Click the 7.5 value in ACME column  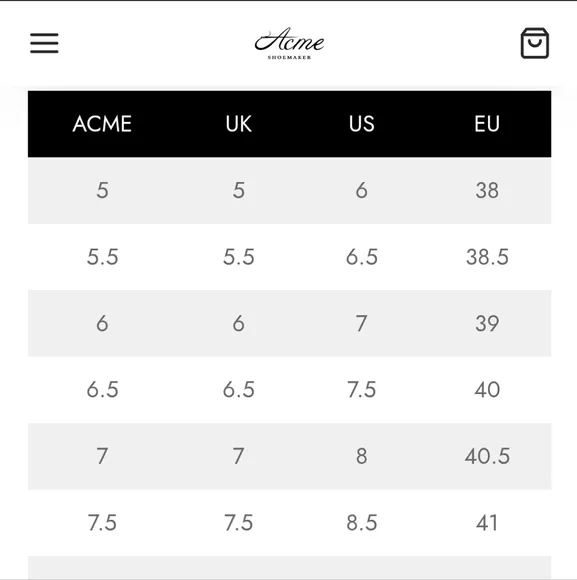coord(102,523)
